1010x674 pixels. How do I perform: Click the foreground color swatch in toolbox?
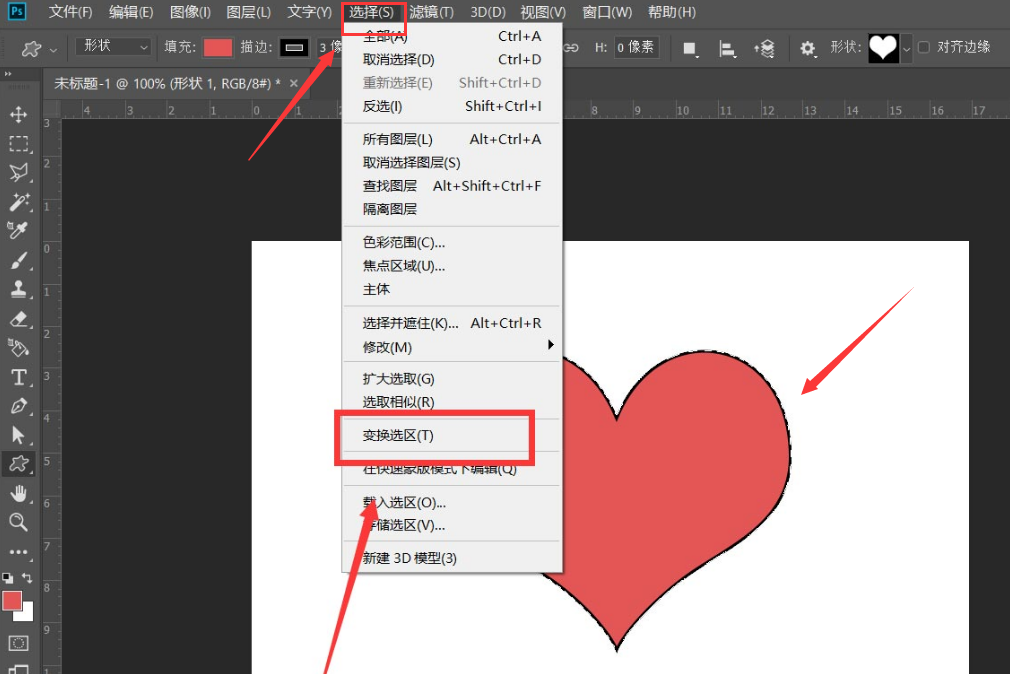click(12, 600)
